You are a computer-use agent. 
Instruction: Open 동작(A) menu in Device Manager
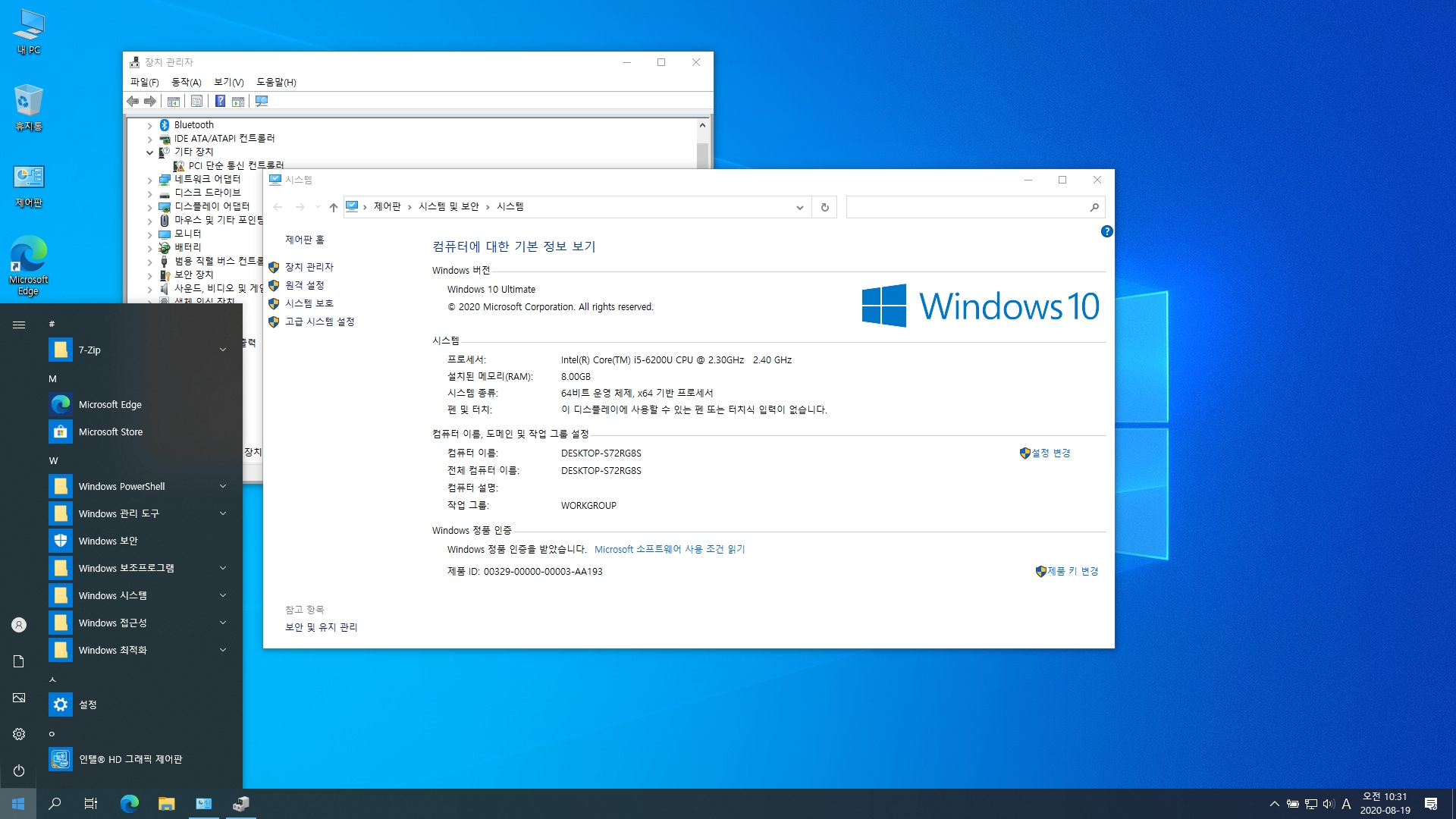tap(186, 82)
